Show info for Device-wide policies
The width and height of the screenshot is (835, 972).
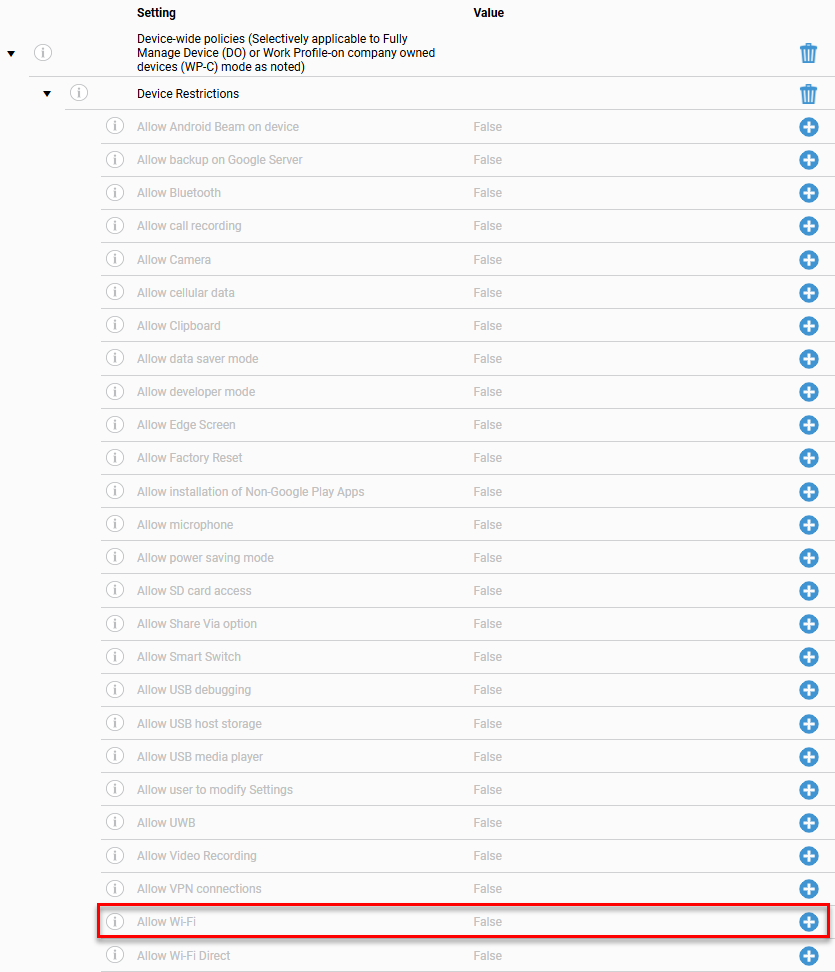click(x=43, y=52)
